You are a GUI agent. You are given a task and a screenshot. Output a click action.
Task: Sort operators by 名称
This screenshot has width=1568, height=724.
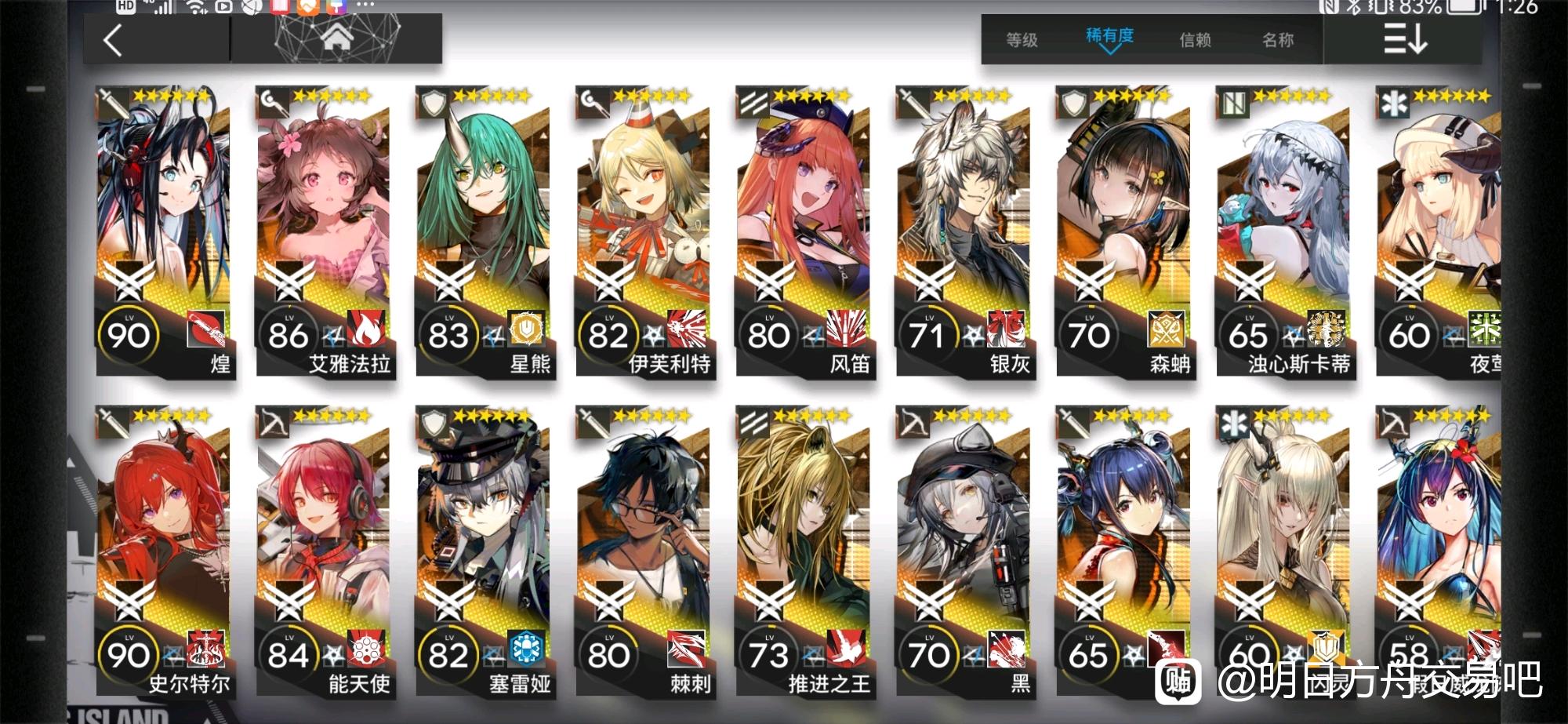(x=1278, y=40)
